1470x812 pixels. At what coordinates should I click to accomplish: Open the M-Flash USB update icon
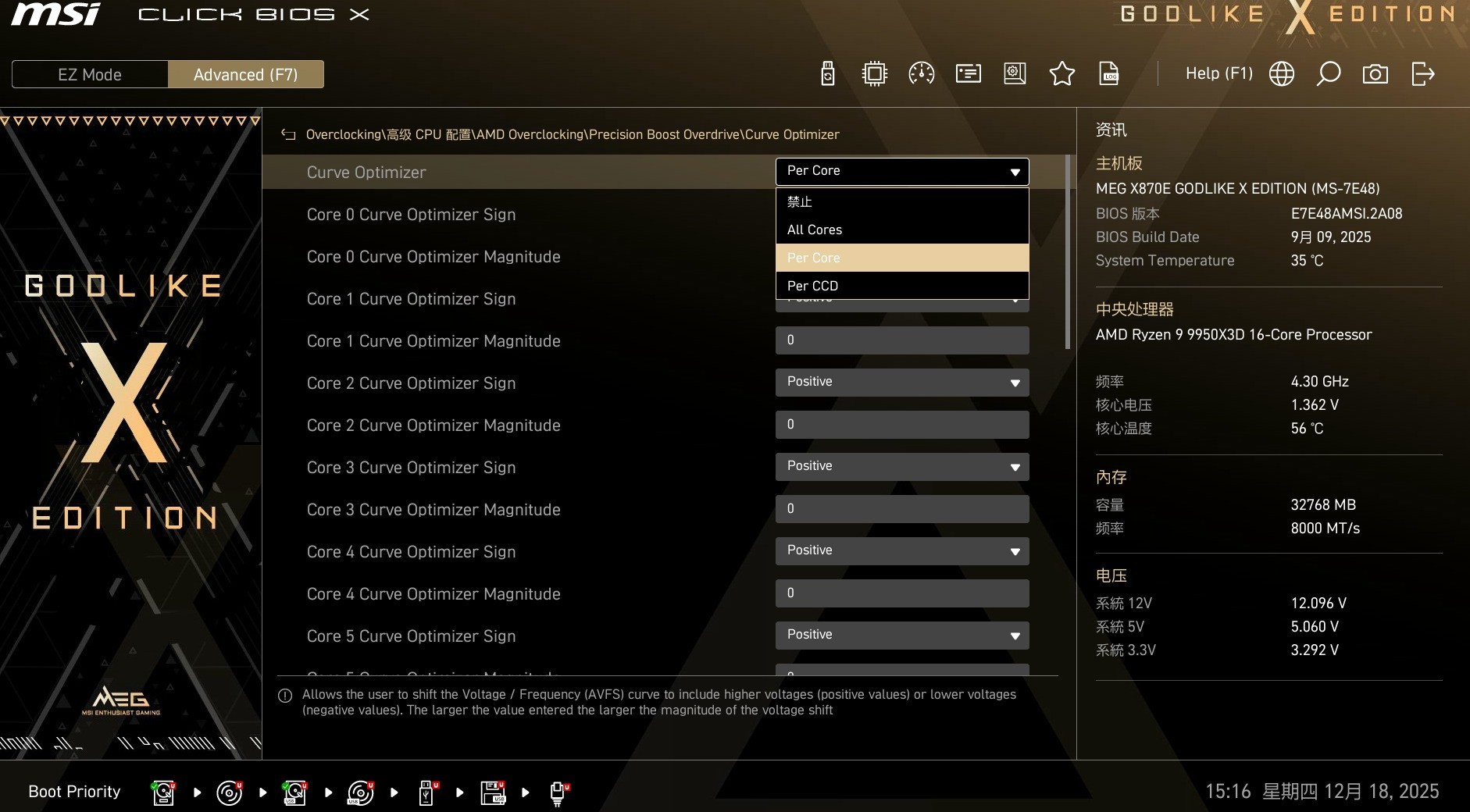pos(828,74)
